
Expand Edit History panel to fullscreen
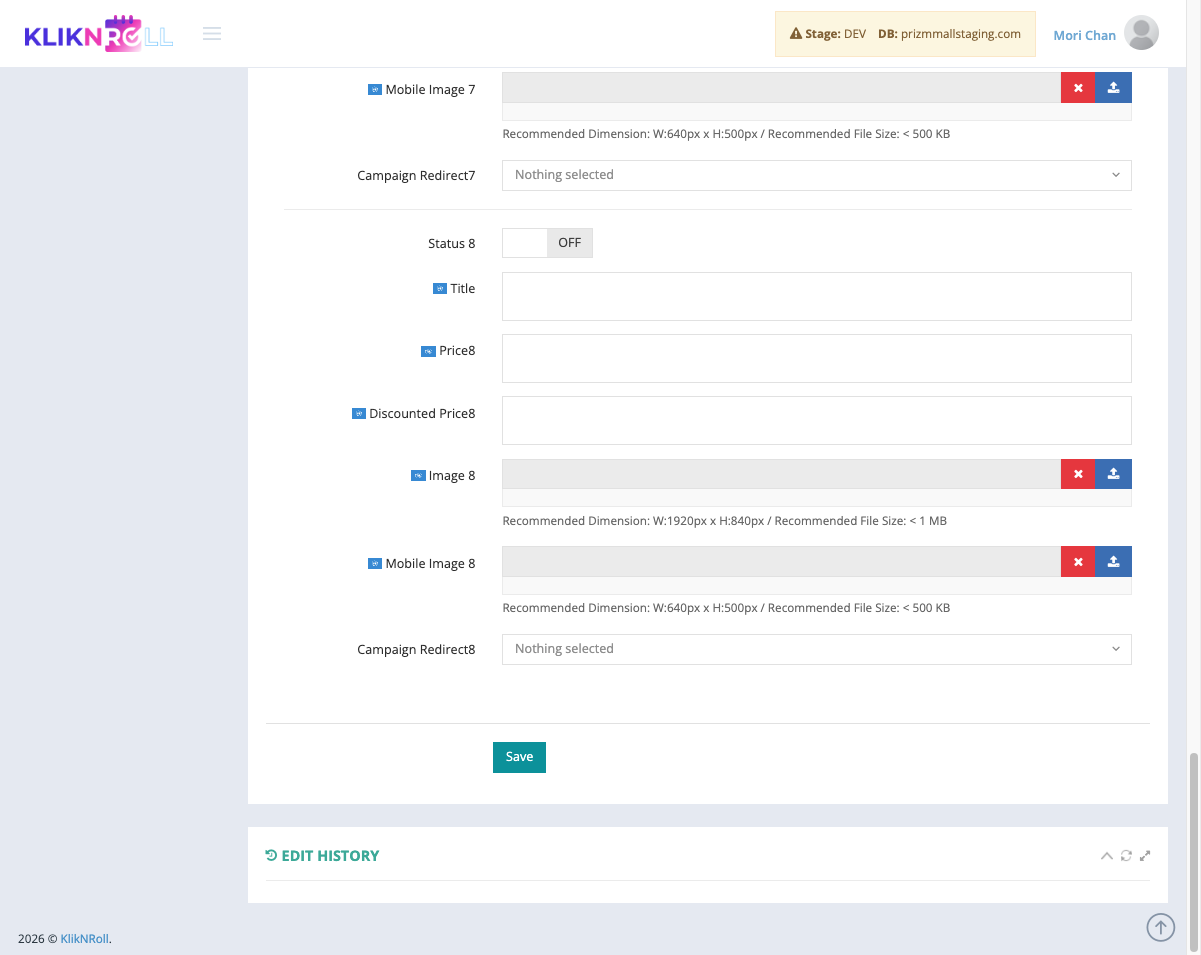pos(1145,856)
